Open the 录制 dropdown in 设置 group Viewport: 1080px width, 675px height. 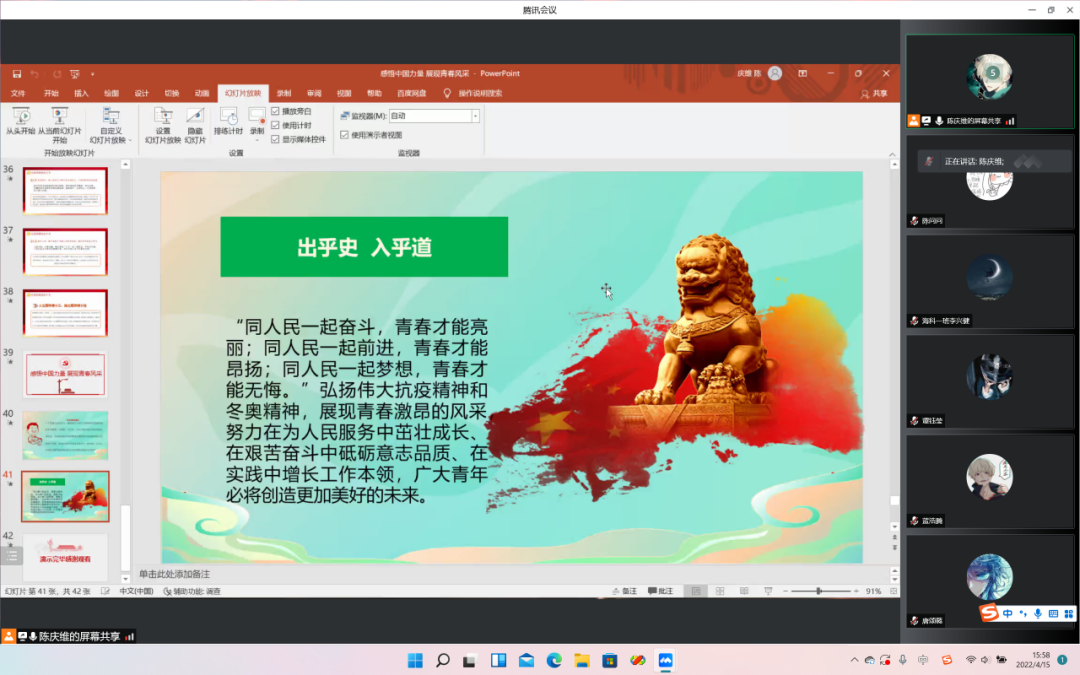(257, 140)
